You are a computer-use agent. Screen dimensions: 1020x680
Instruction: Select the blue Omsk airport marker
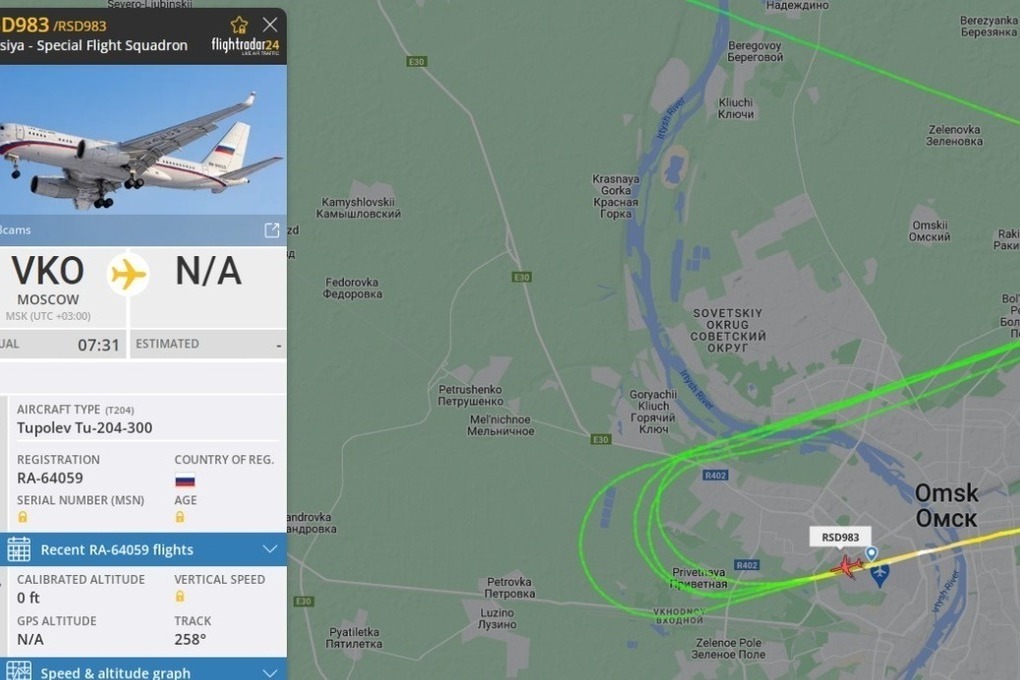coord(879,575)
